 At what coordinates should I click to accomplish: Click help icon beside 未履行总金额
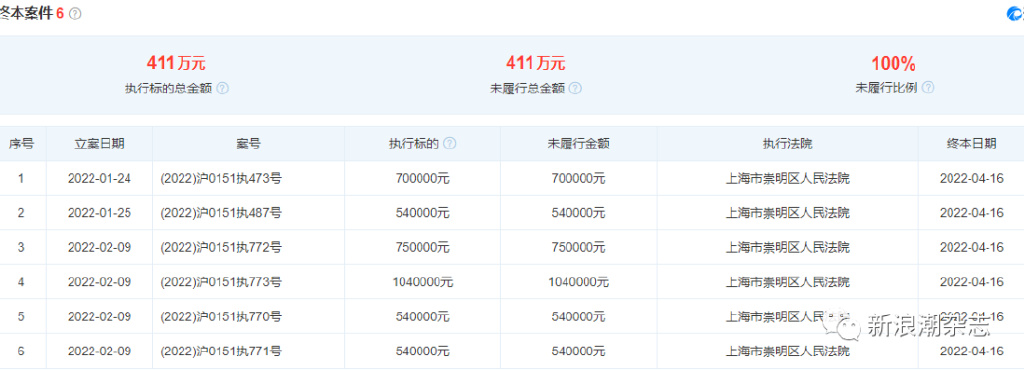click(x=575, y=88)
